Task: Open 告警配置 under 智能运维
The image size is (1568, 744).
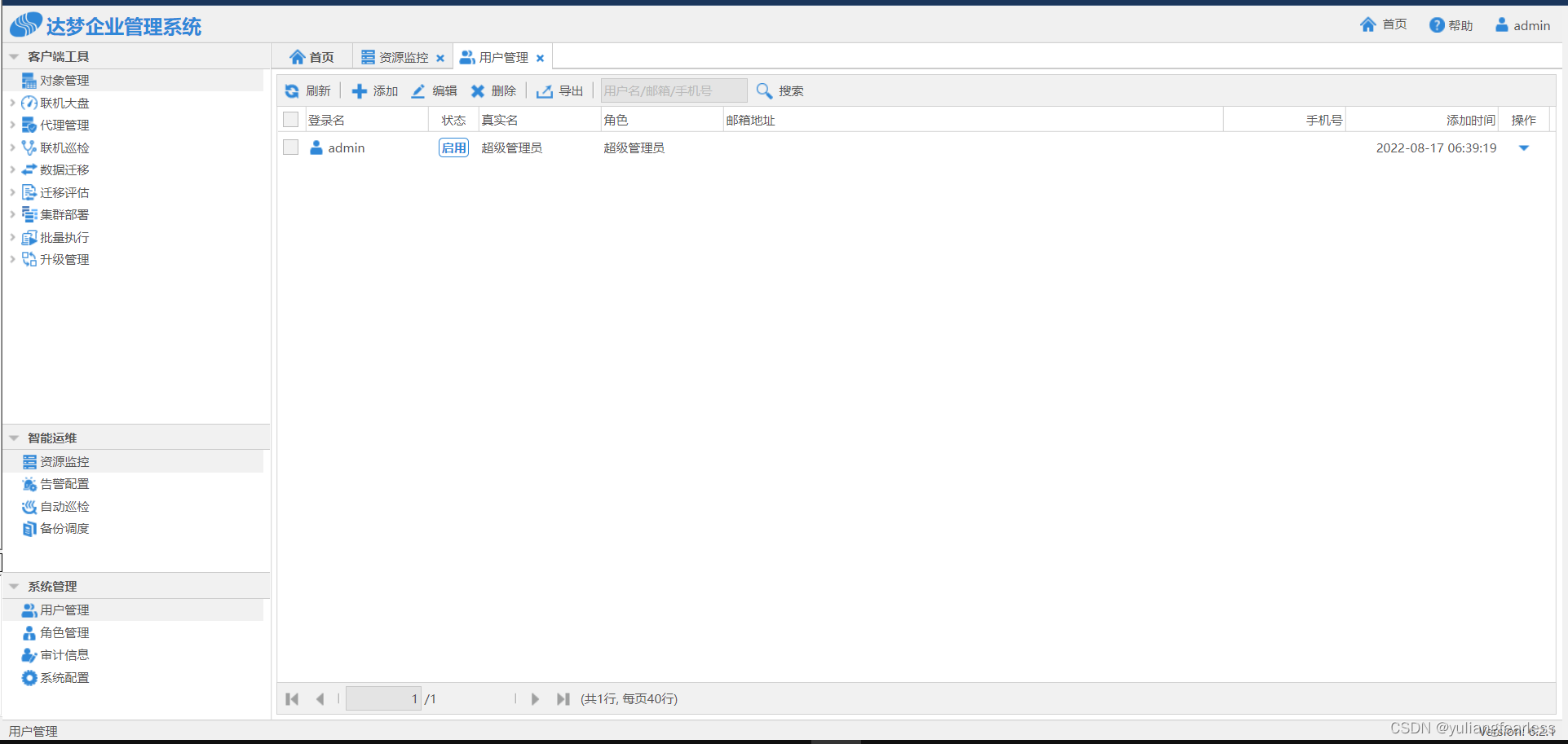Action: coord(64,483)
